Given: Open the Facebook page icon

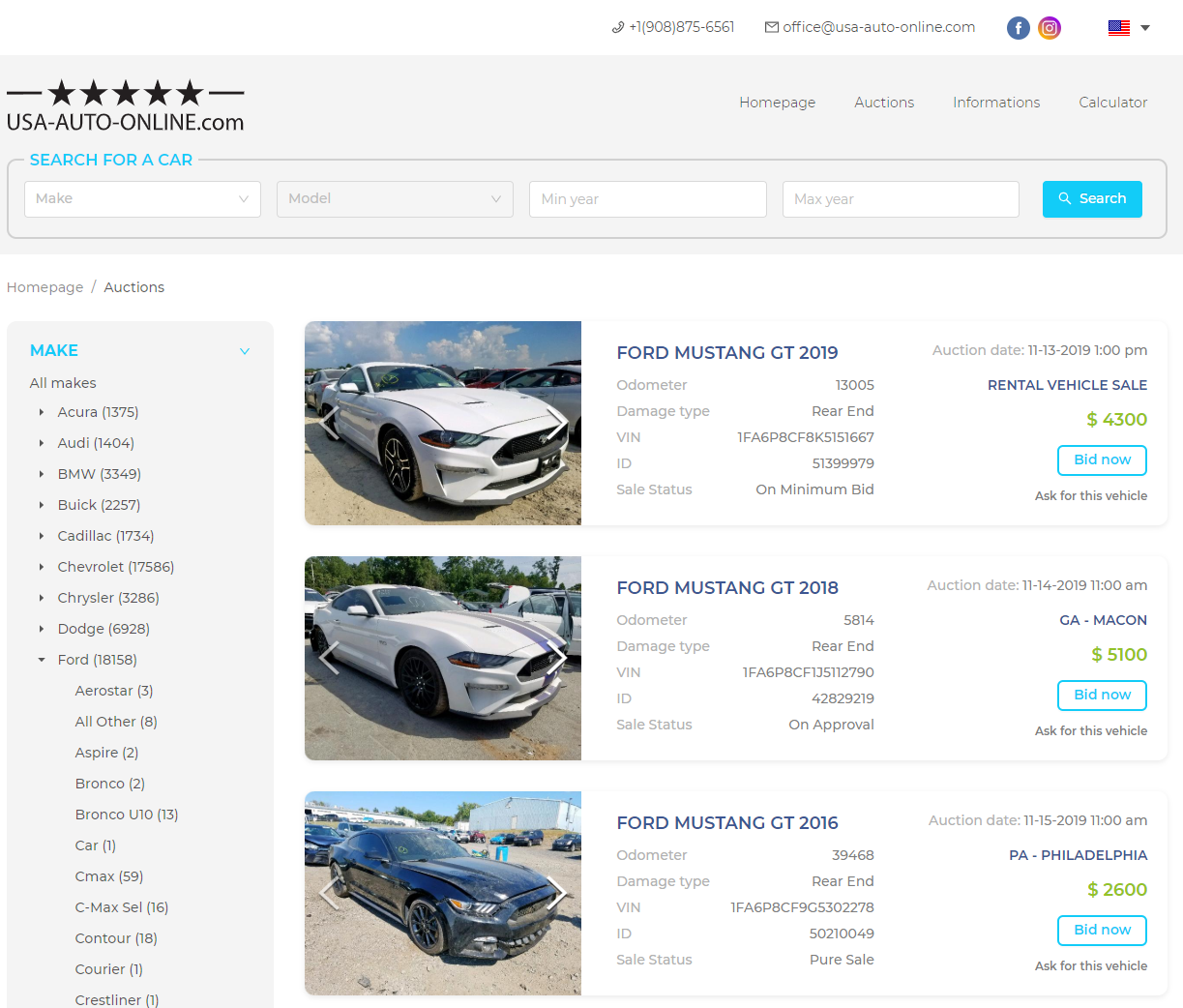Looking at the screenshot, I should 1018,28.
